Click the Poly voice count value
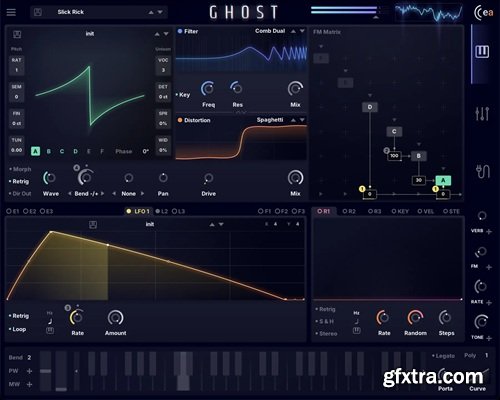This screenshot has height=400, width=500. point(487,356)
